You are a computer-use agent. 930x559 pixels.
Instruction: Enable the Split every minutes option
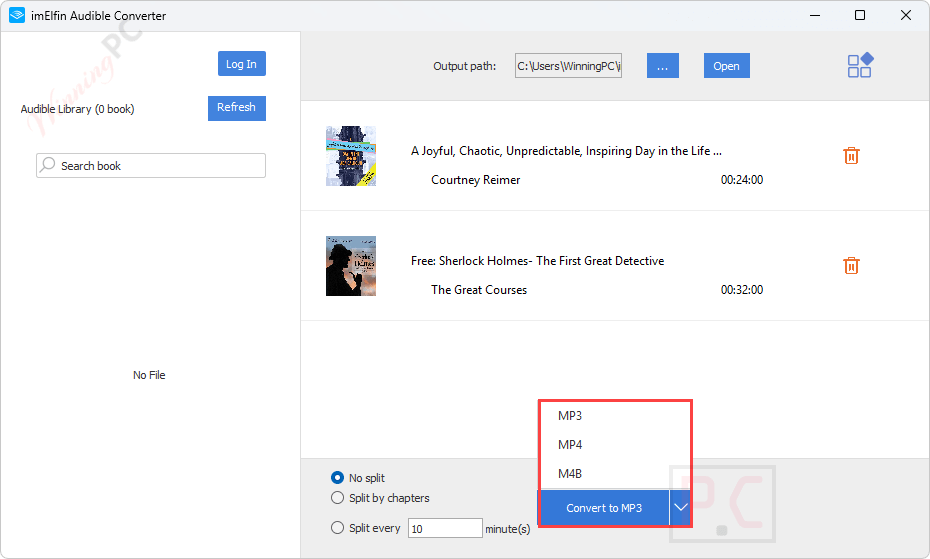pos(337,528)
